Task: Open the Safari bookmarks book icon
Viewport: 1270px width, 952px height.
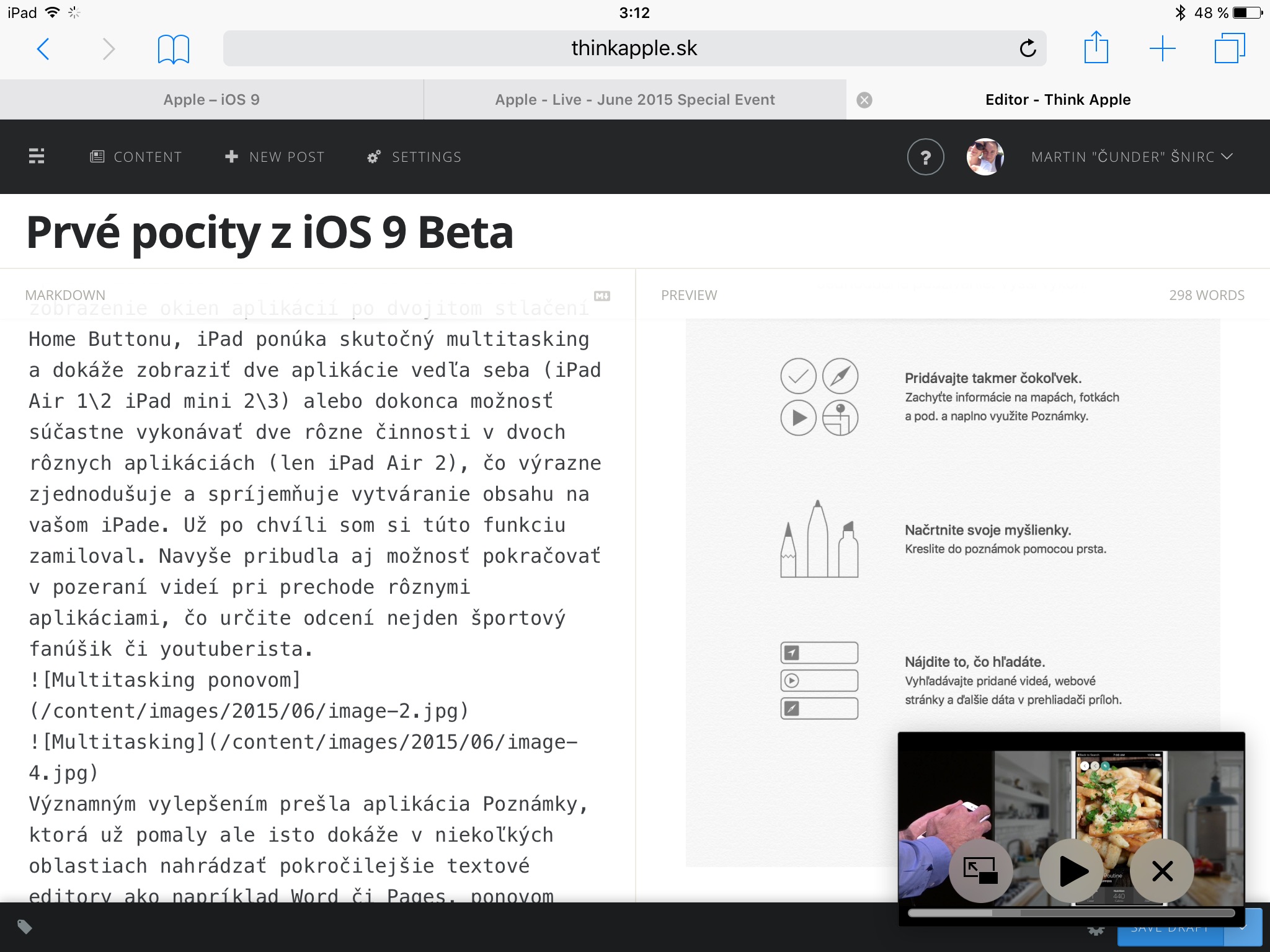Action: coord(174,50)
